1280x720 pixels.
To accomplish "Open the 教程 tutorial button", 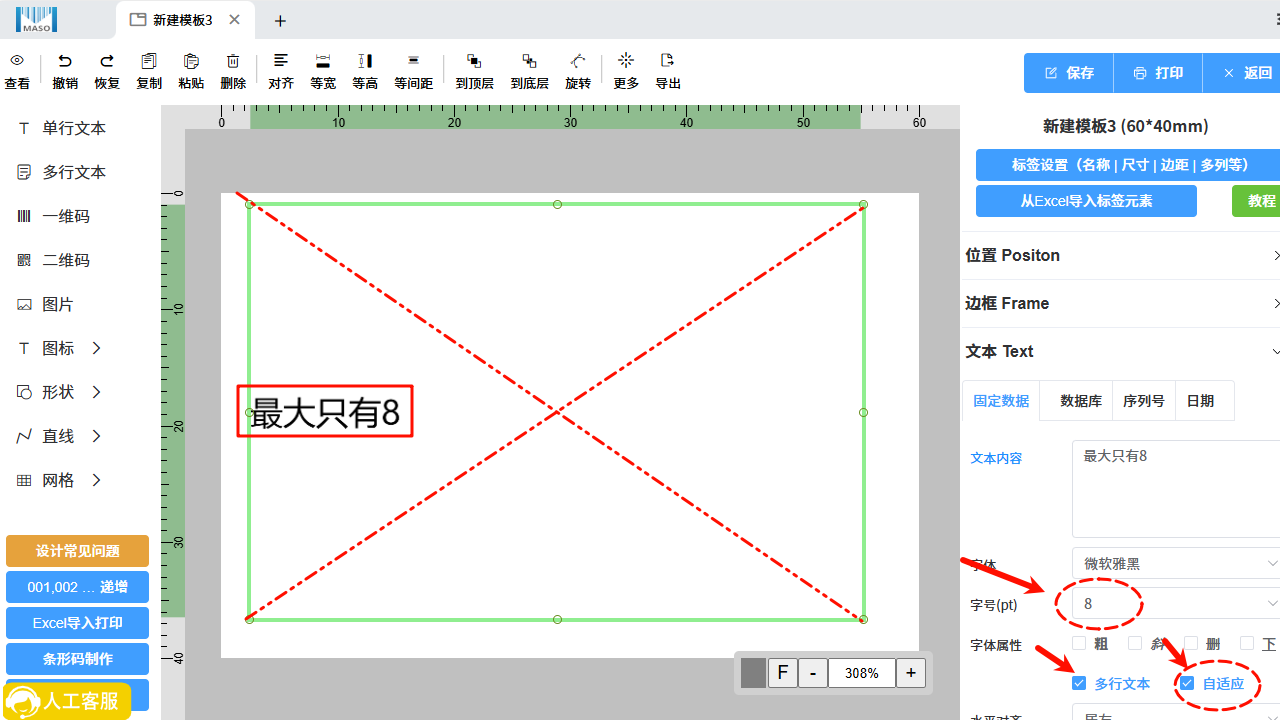I will (x=1256, y=201).
